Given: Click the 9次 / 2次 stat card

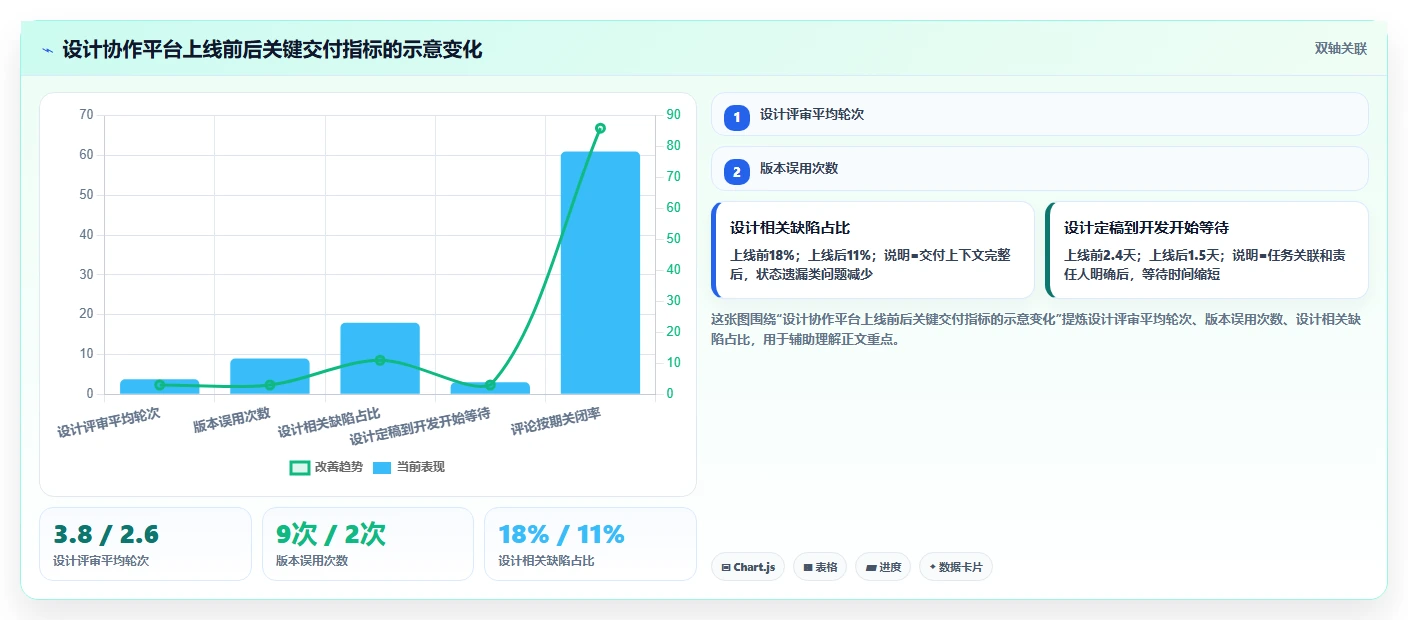Looking at the screenshot, I should (x=368, y=544).
